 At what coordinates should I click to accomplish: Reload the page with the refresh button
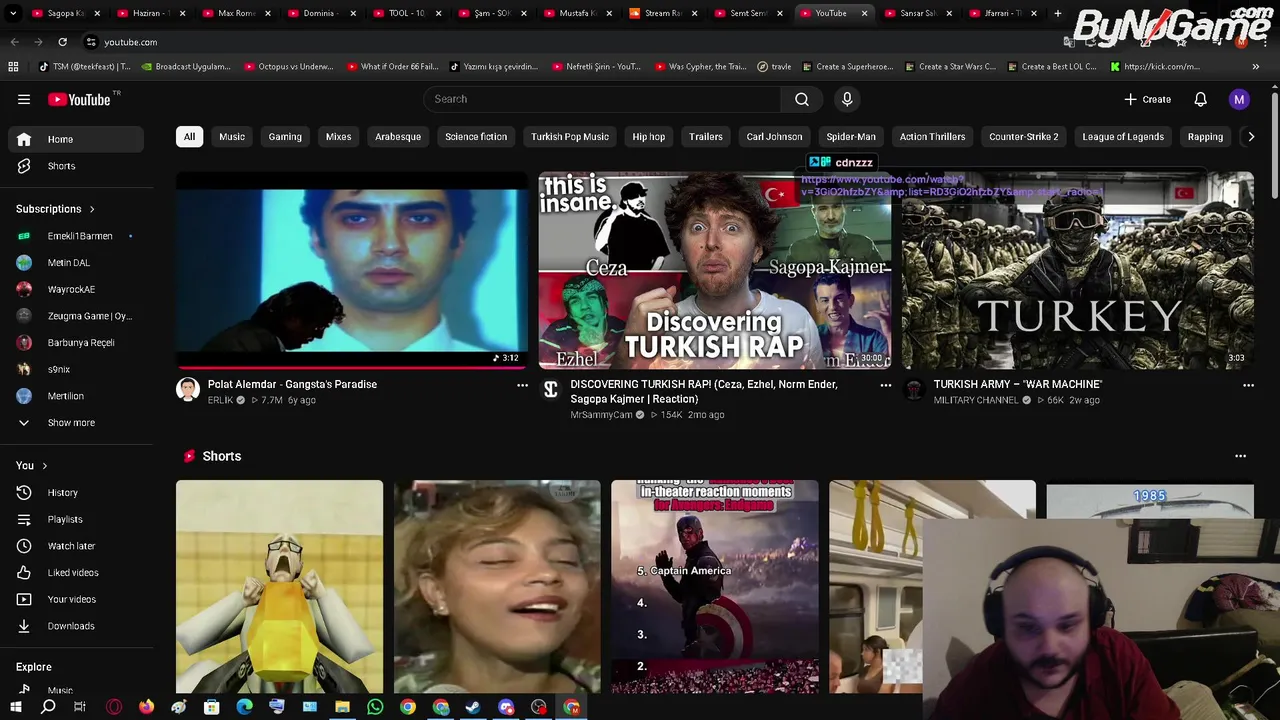pyautogui.click(x=62, y=42)
